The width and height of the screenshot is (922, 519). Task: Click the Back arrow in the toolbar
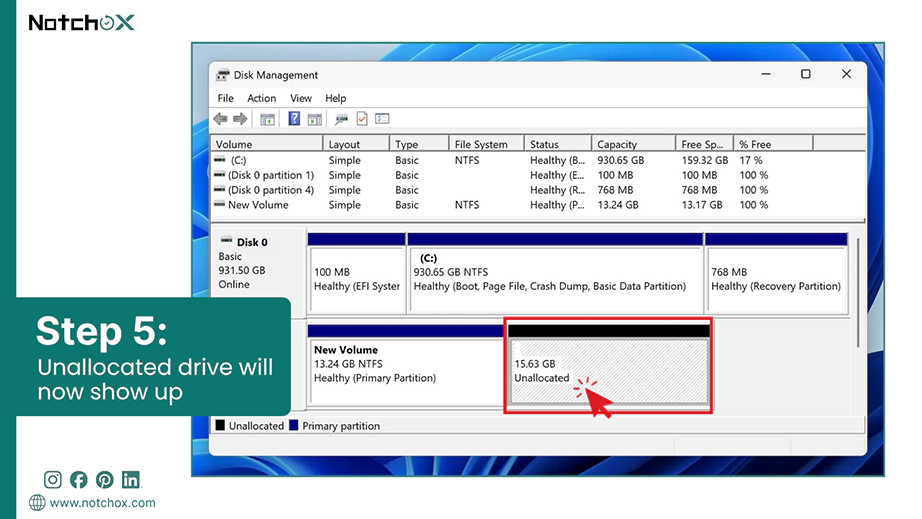tap(221, 119)
